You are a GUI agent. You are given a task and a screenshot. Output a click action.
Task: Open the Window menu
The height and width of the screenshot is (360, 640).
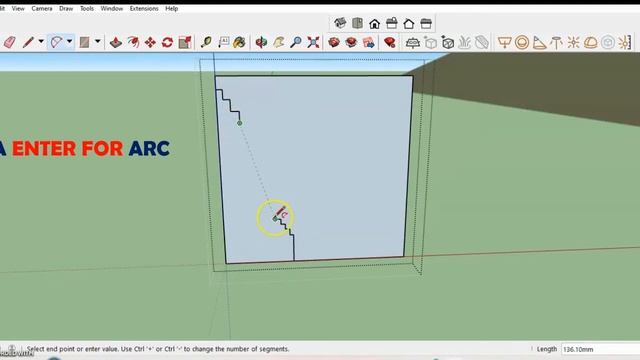point(111,9)
